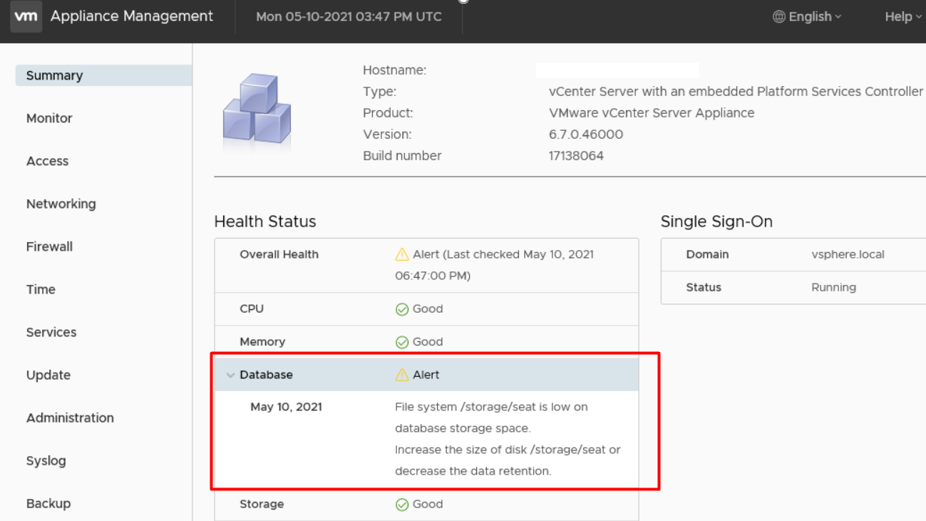The height and width of the screenshot is (521, 926).
Task: Click the Overall Health warning triangle icon
Action: 402,255
